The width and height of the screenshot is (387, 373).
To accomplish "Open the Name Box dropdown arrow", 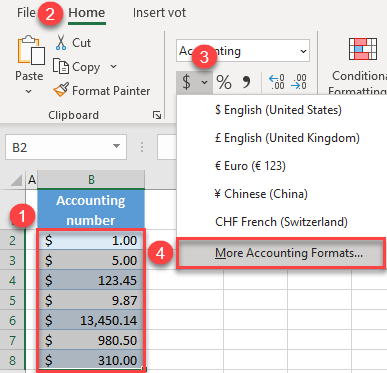I will 116,147.
